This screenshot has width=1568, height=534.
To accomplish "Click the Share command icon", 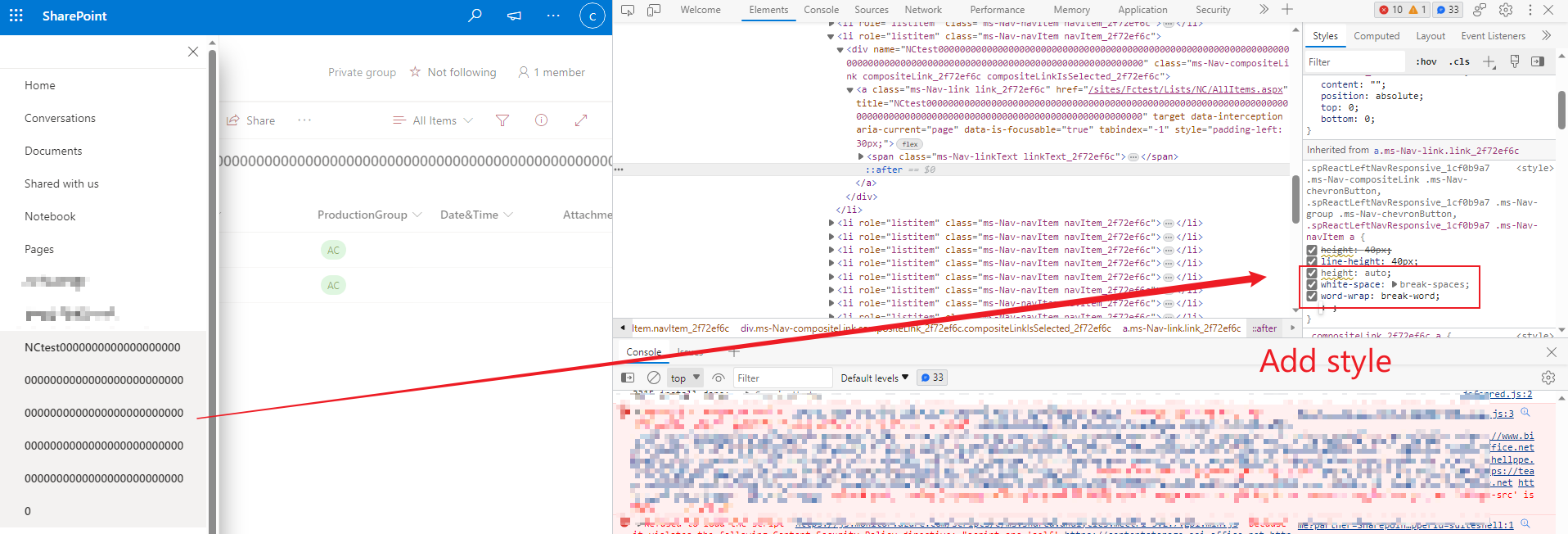I will tap(233, 120).
